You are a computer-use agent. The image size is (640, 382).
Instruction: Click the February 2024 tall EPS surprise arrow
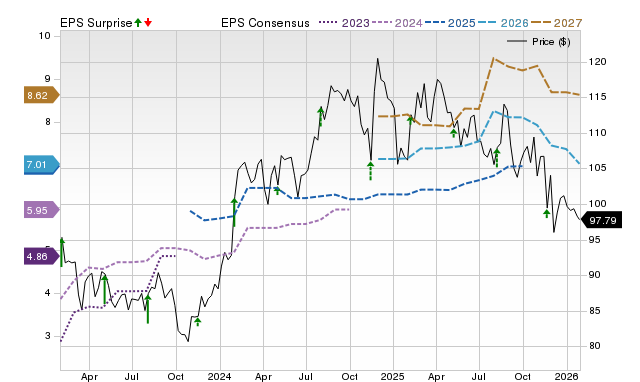[x=234, y=212]
